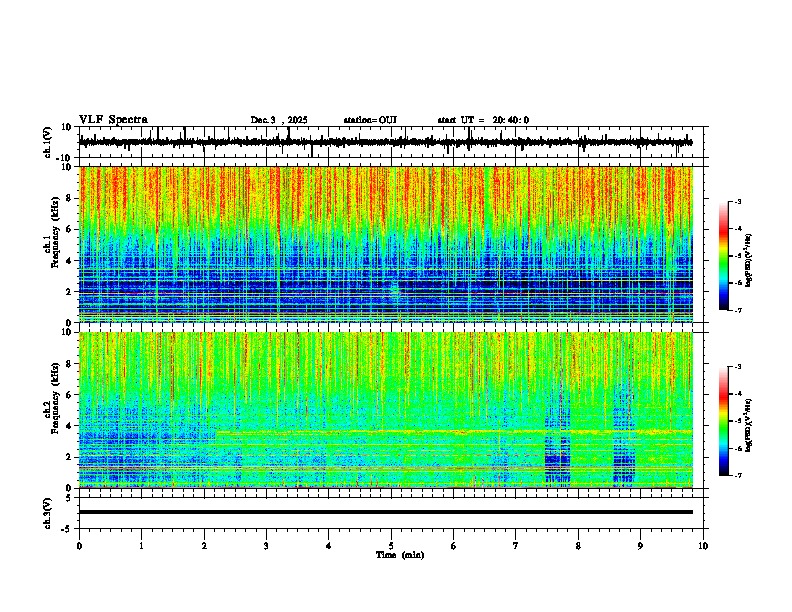Click the ch.1 frequency tick label "4"

[70, 261]
